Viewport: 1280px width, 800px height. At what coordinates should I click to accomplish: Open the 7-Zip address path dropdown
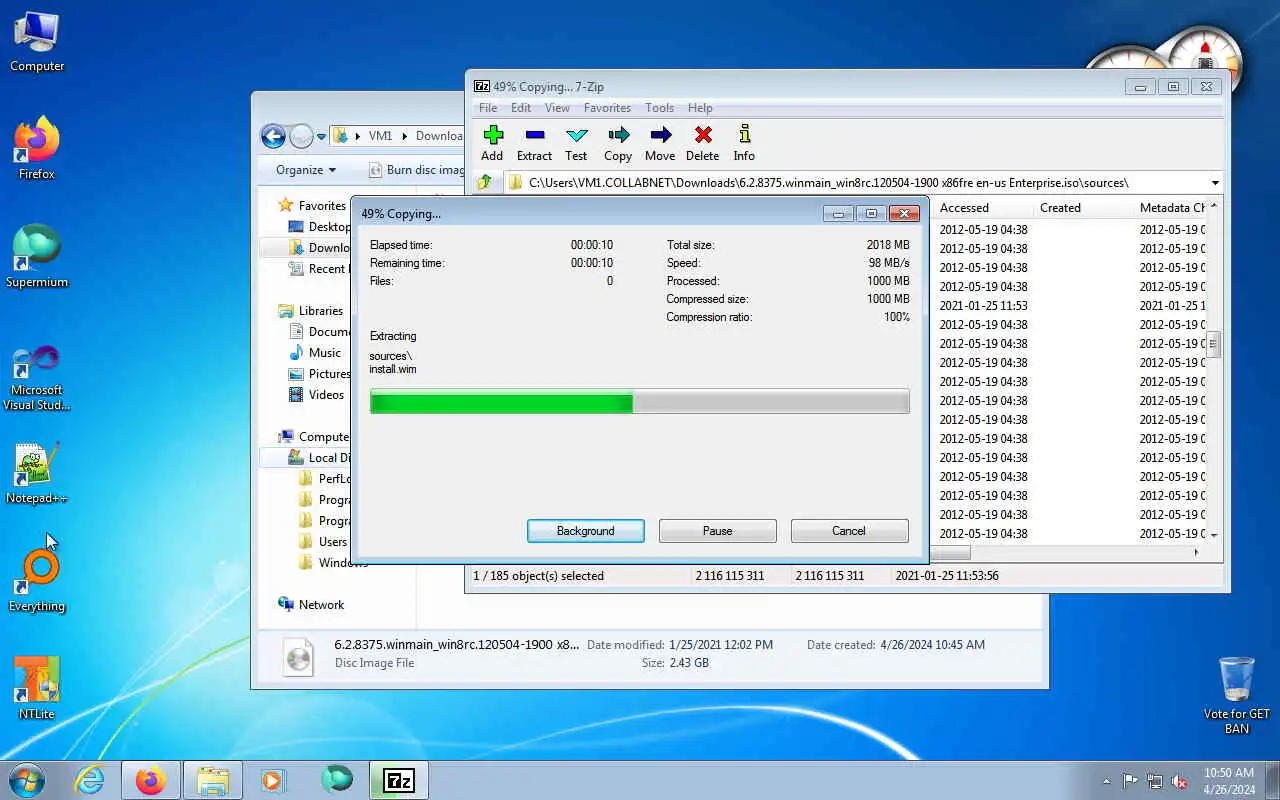click(x=1215, y=183)
